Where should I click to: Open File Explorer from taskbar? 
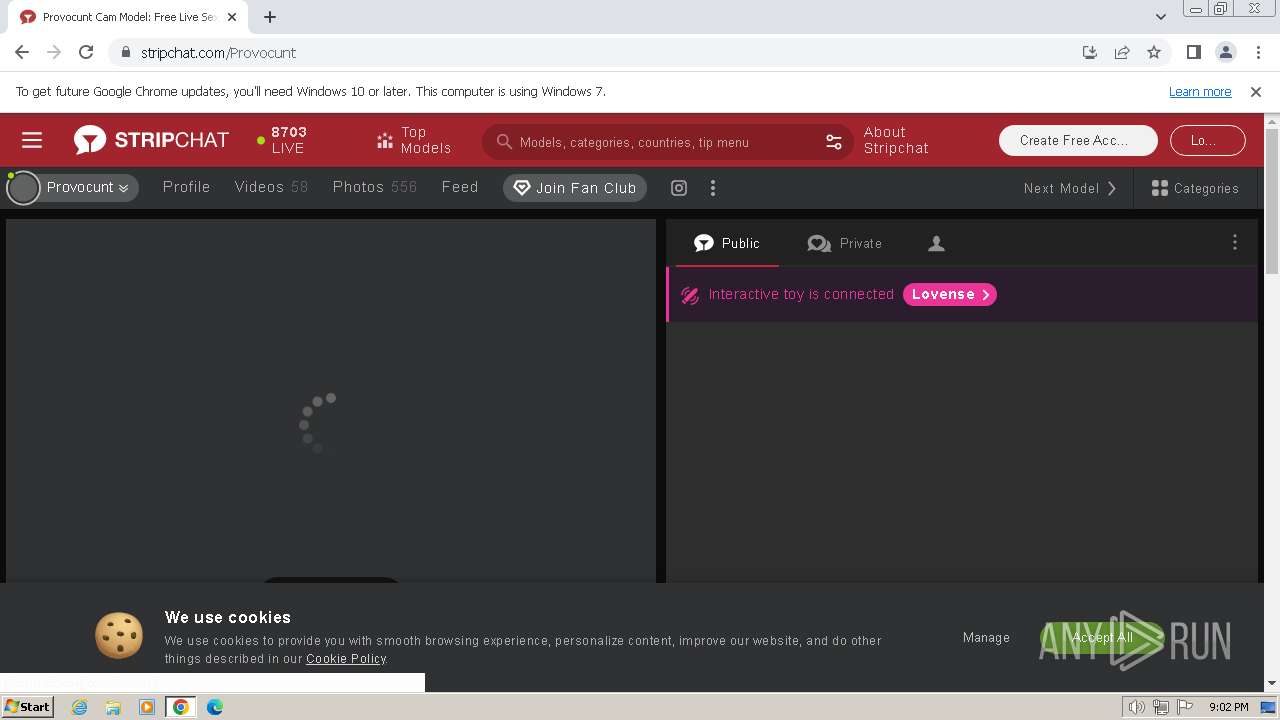pos(113,707)
